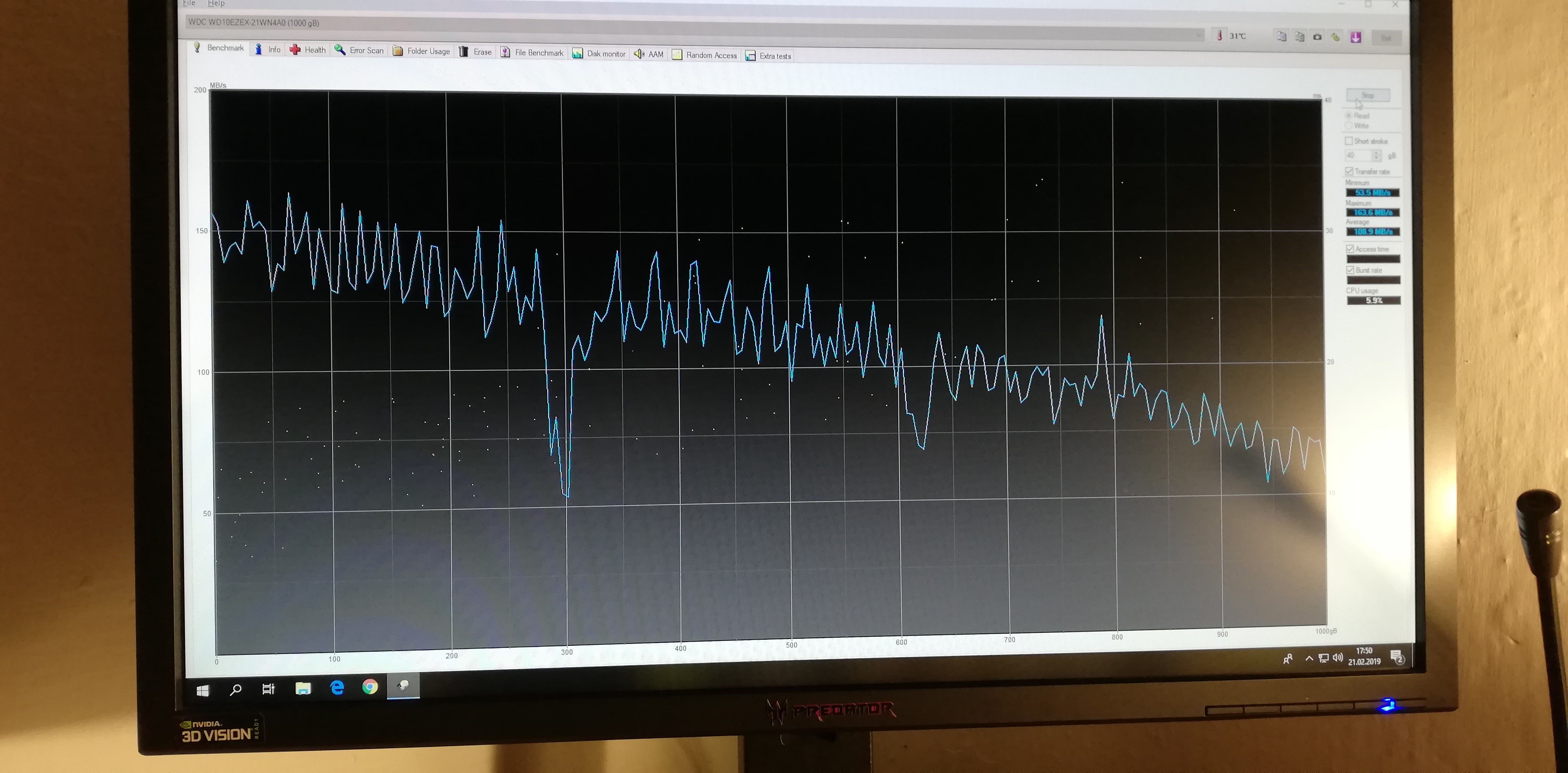The image size is (1568, 773).
Task: Click the copy screenshot to clipboard icon
Action: pos(1300,36)
